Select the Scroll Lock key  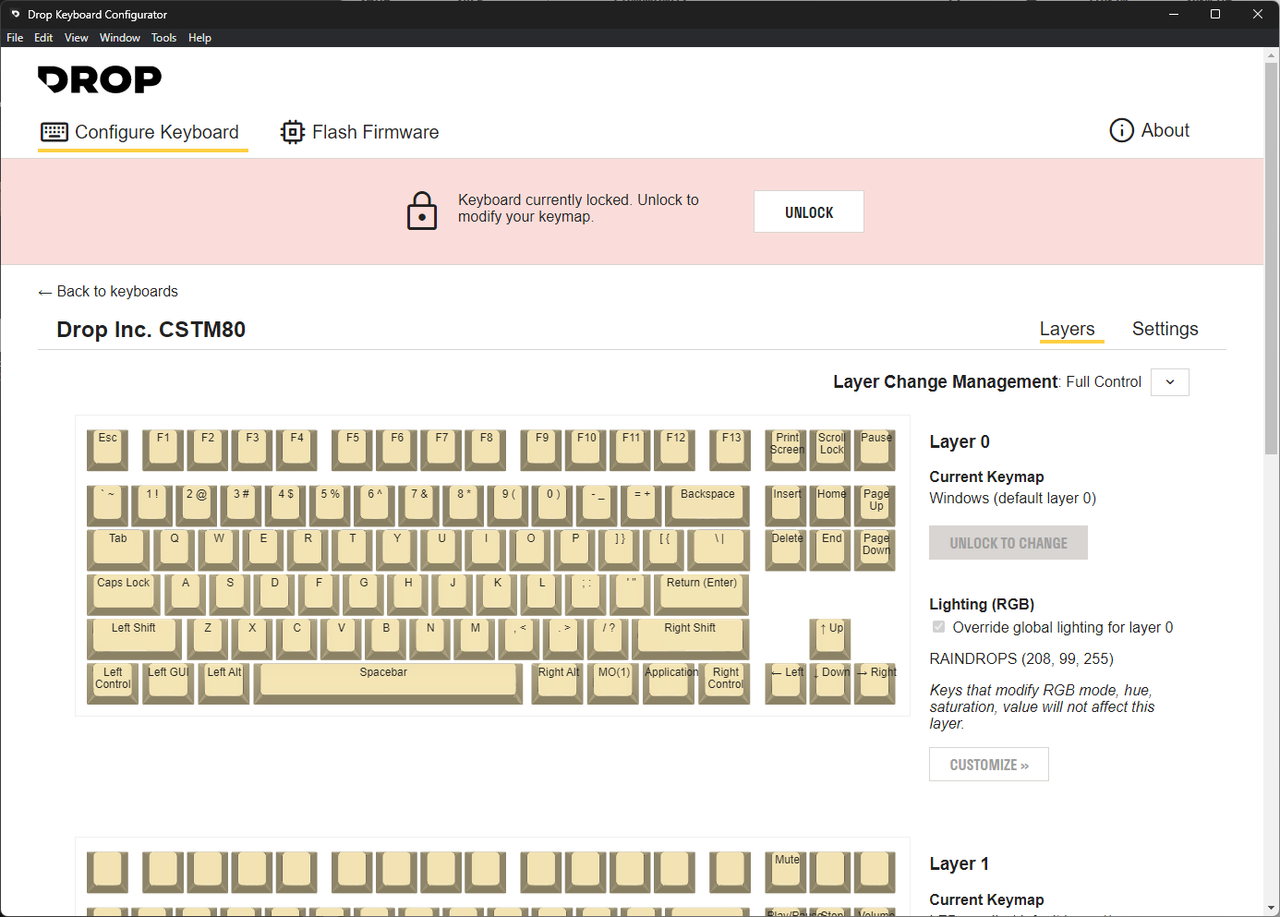(831, 449)
